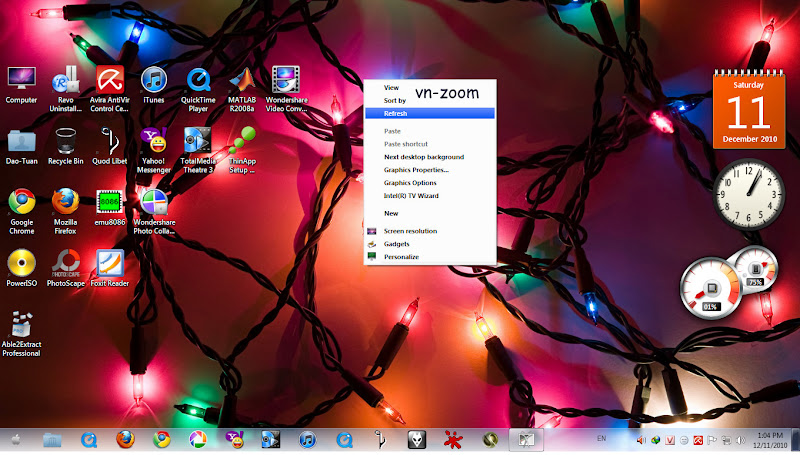Viewport: 800px width, 455px height.
Task: Select the PowerISO desktop icon
Action: point(21,269)
